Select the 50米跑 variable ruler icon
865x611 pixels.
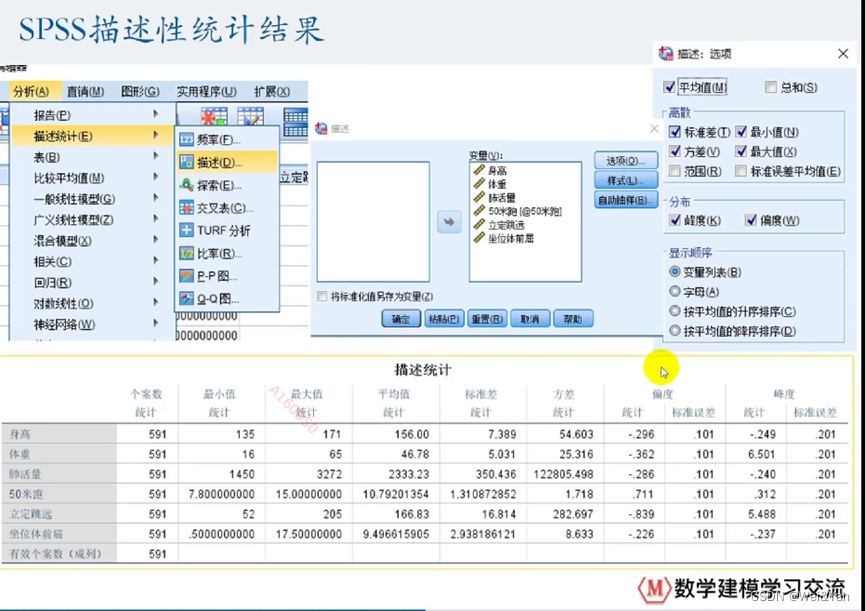coord(479,211)
